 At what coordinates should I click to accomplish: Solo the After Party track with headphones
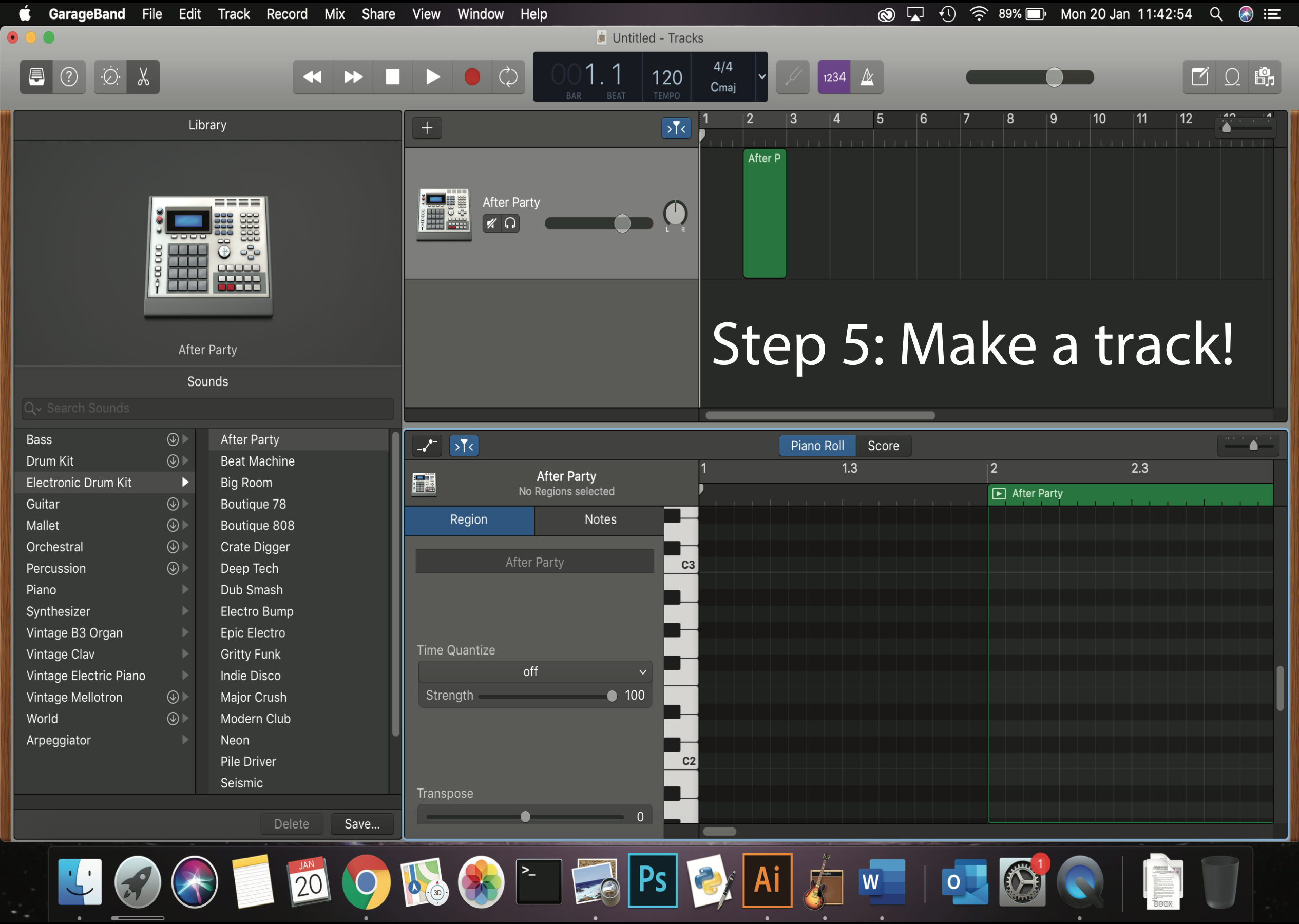(510, 224)
